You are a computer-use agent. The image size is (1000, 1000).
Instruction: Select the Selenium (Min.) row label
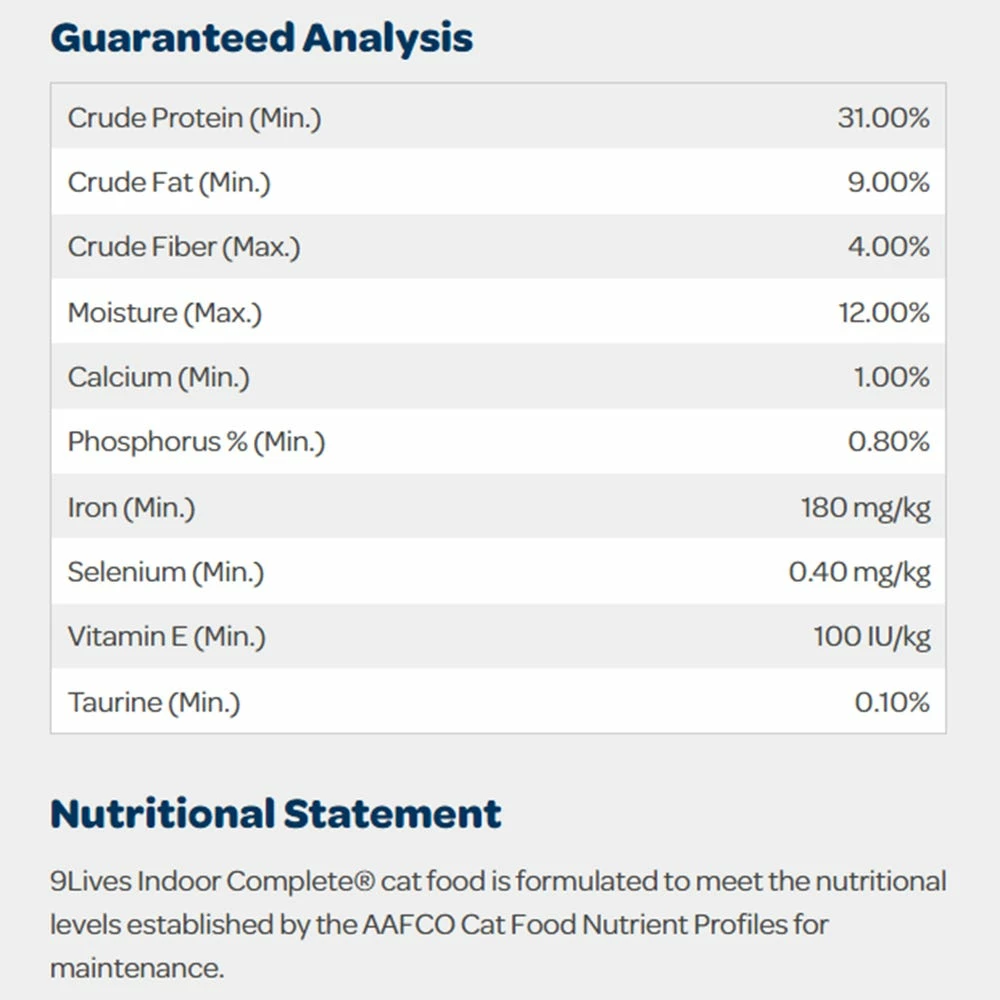point(166,572)
